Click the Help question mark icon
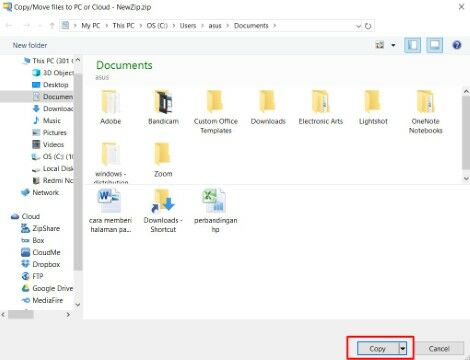The height and width of the screenshot is (360, 470). coord(457,45)
